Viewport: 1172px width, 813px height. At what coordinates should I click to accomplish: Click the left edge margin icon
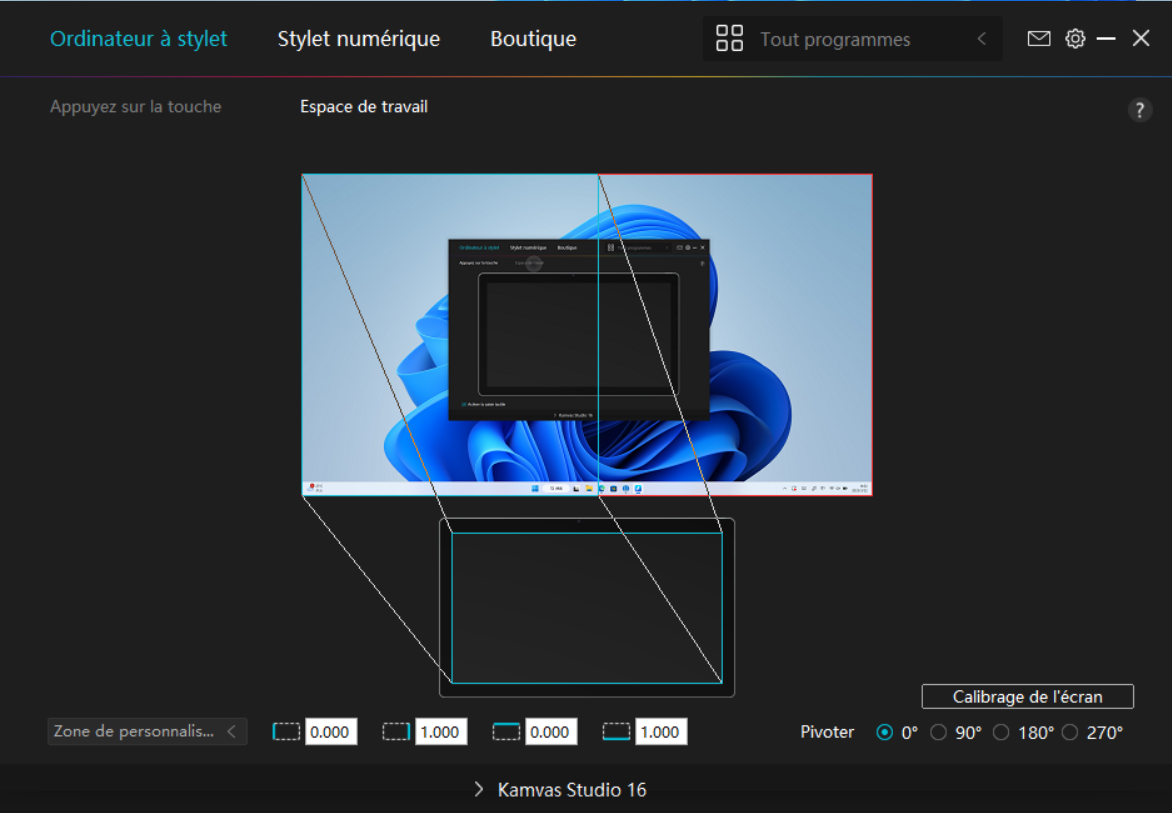click(x=287, y=732)
